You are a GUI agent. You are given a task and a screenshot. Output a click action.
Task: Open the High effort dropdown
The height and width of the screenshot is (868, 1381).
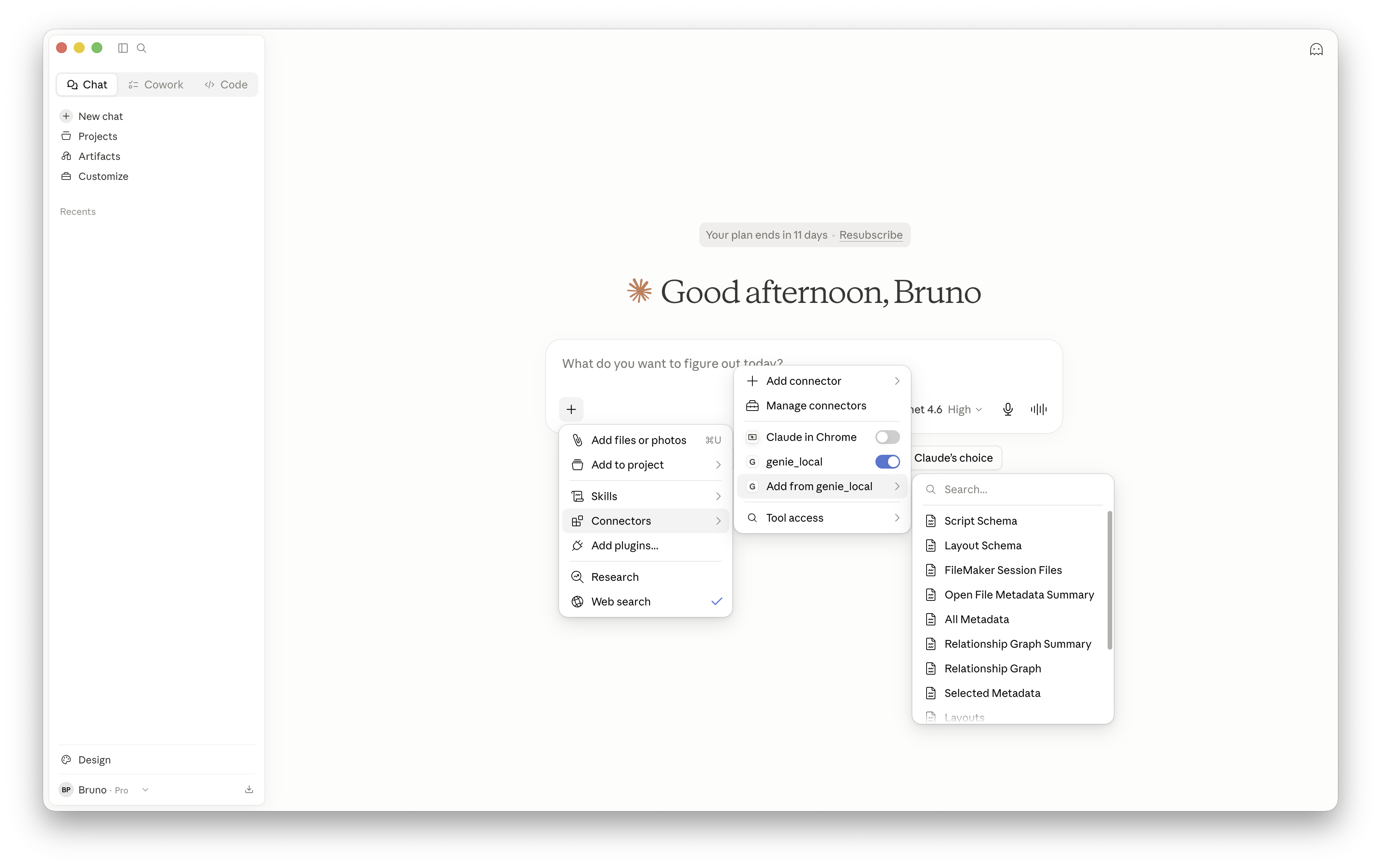click(965, 409)
